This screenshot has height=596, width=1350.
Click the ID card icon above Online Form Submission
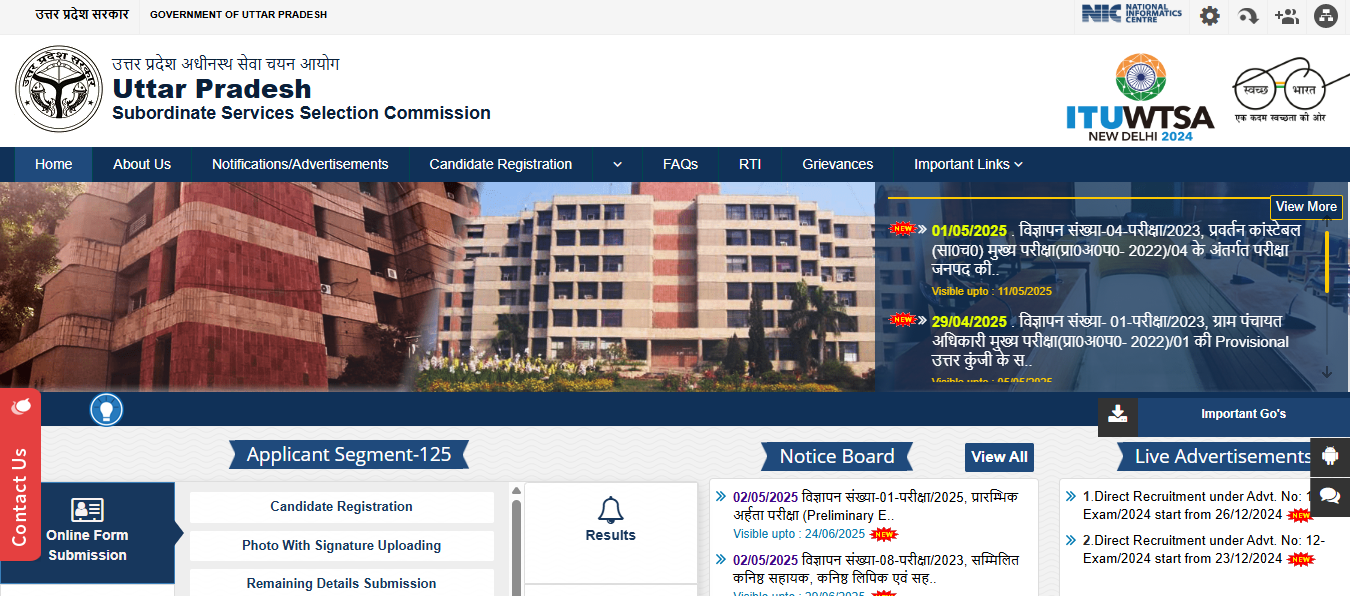click(x=88, y=510)
